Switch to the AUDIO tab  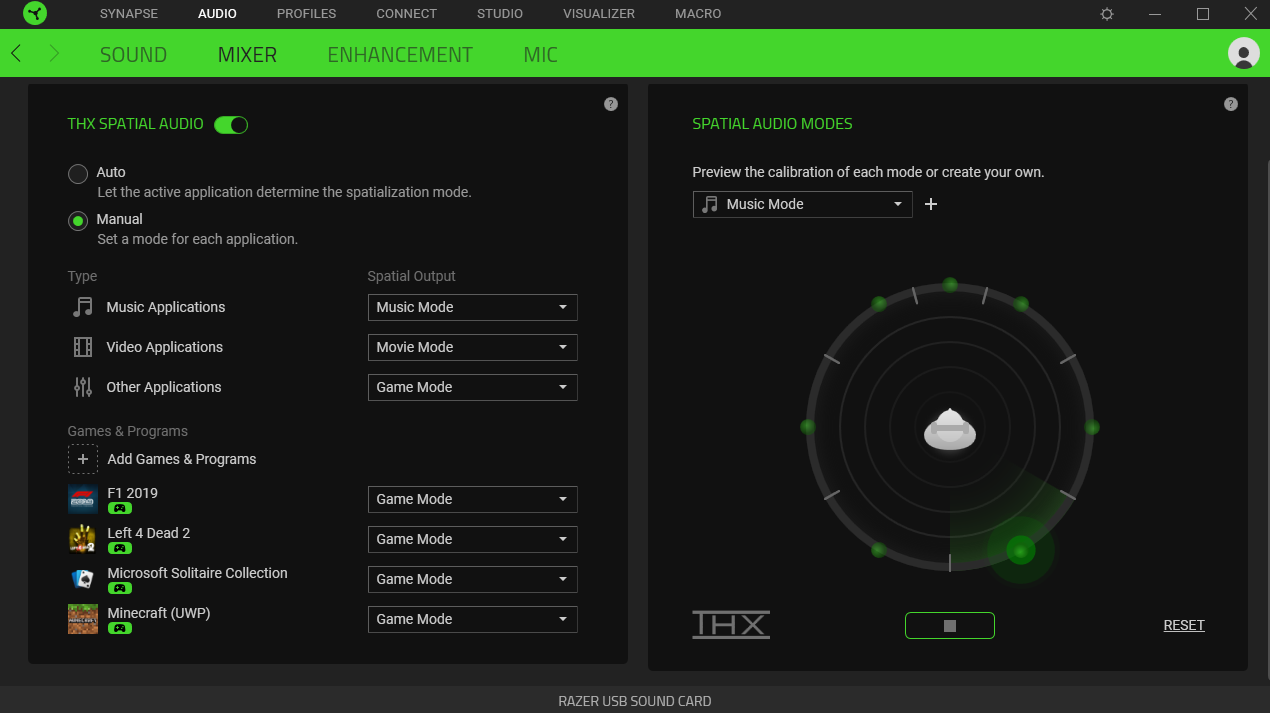click(218, 14)
